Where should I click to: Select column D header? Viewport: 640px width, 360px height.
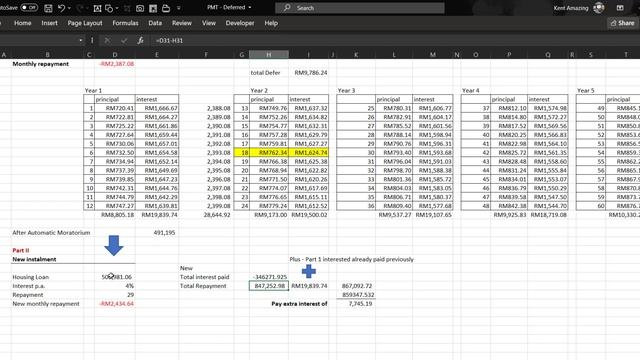coord(115,54)
